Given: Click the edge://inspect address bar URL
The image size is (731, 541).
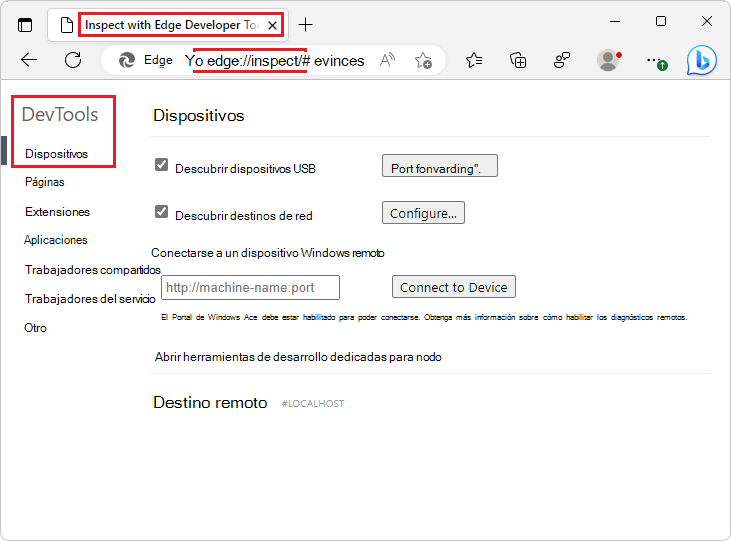Looking at the screenshot, I should (275, 61).
